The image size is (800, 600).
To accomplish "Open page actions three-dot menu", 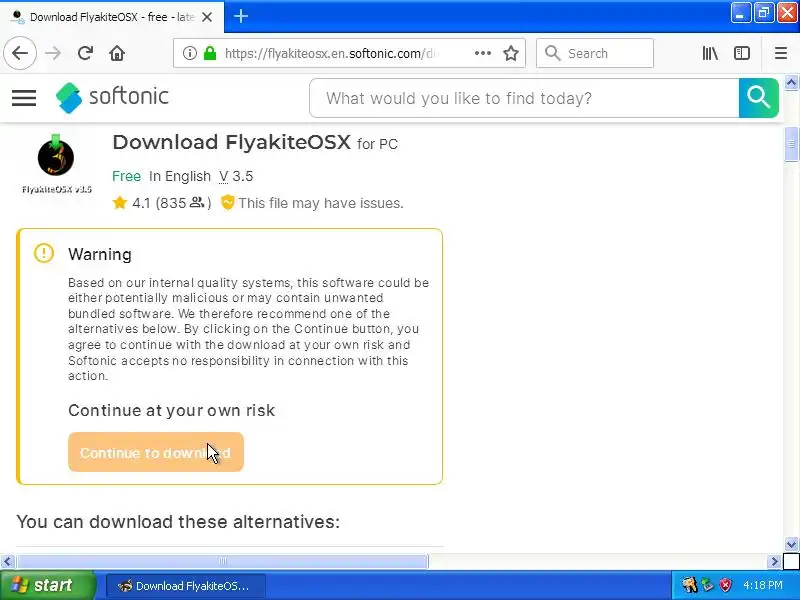I will (x=483, y=53).
